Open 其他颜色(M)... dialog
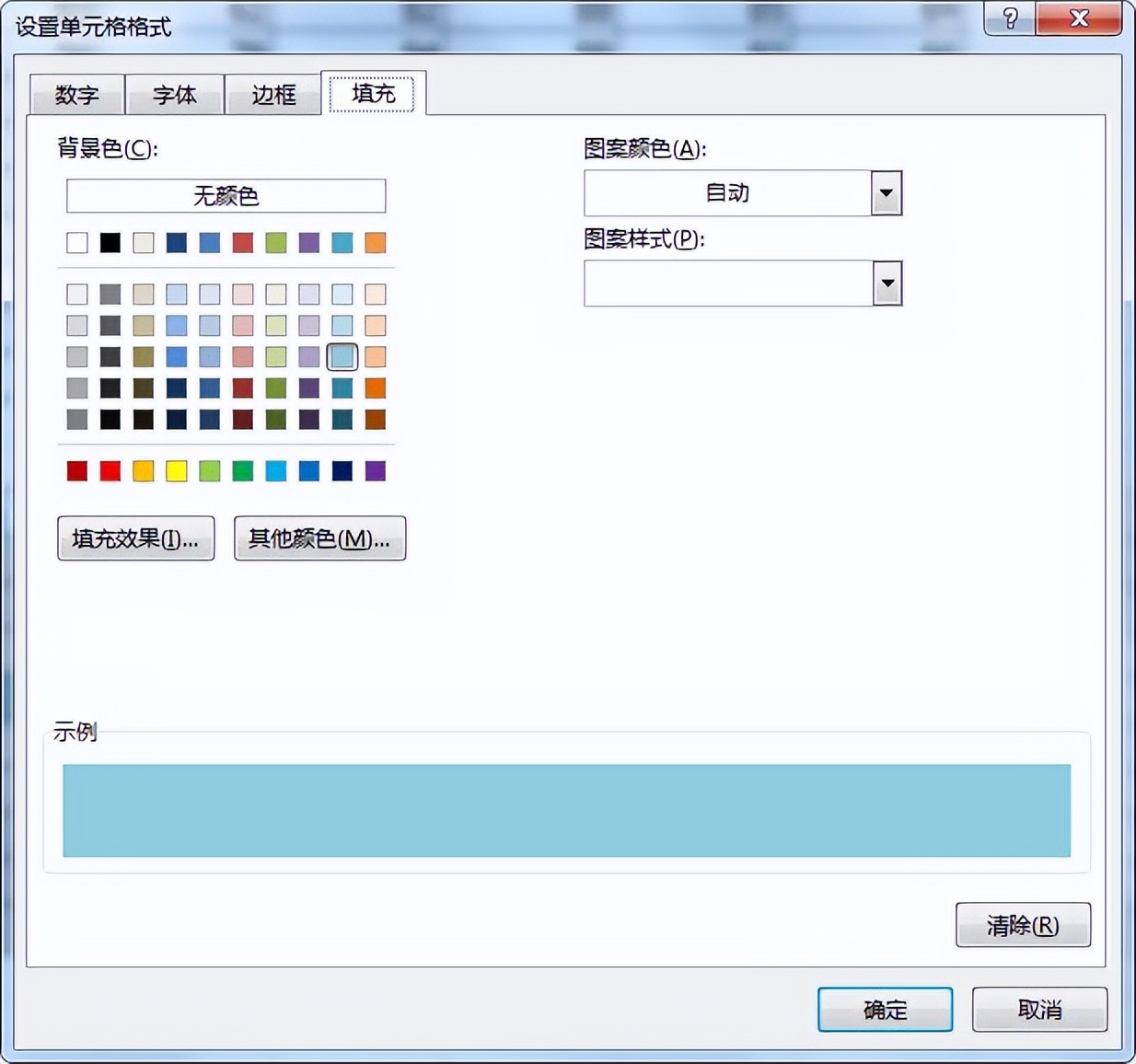This screenshot has height=1064, width=1136. (x=319, y=538)
